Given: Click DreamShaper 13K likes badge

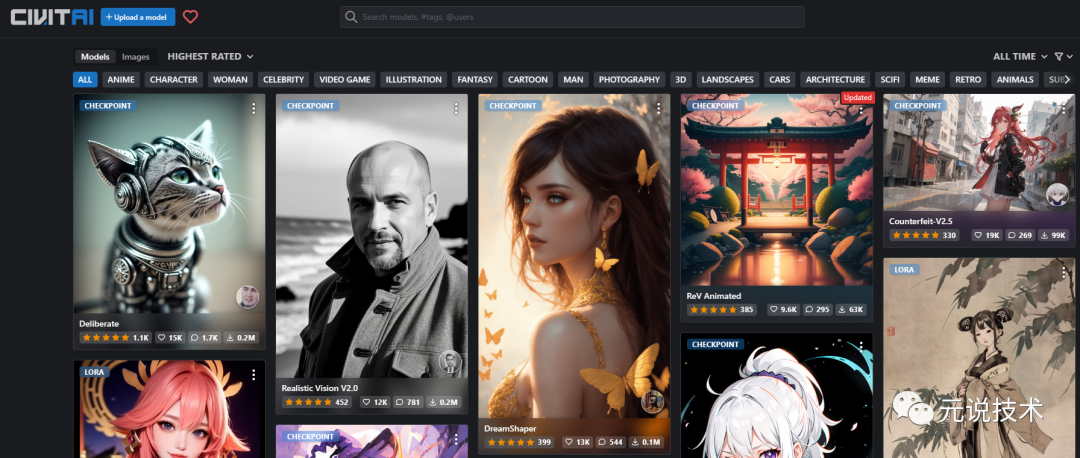Looking at the screenshot, I should 577,442.
